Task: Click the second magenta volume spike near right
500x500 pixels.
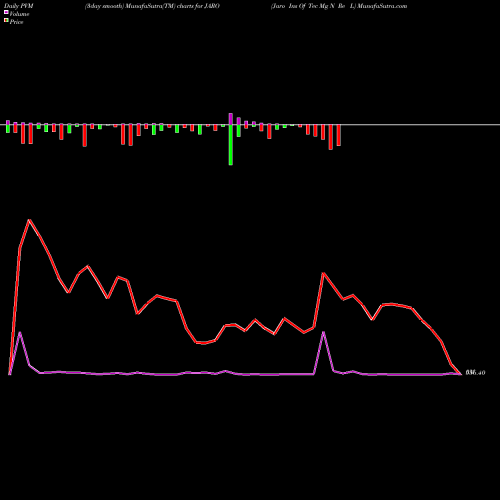Action: (x=323, y=332)
